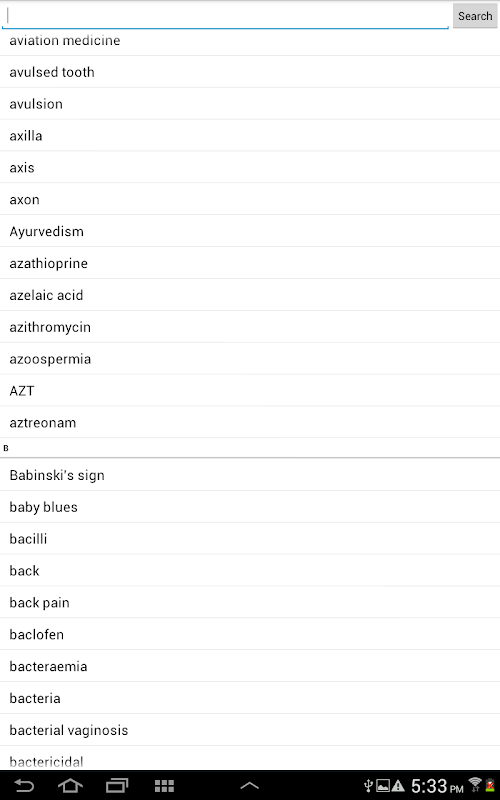Choose the 'AZT' list entry
The height and width of the screenshot is (800, 500).
pyautogui.click(x=250, y=391)
